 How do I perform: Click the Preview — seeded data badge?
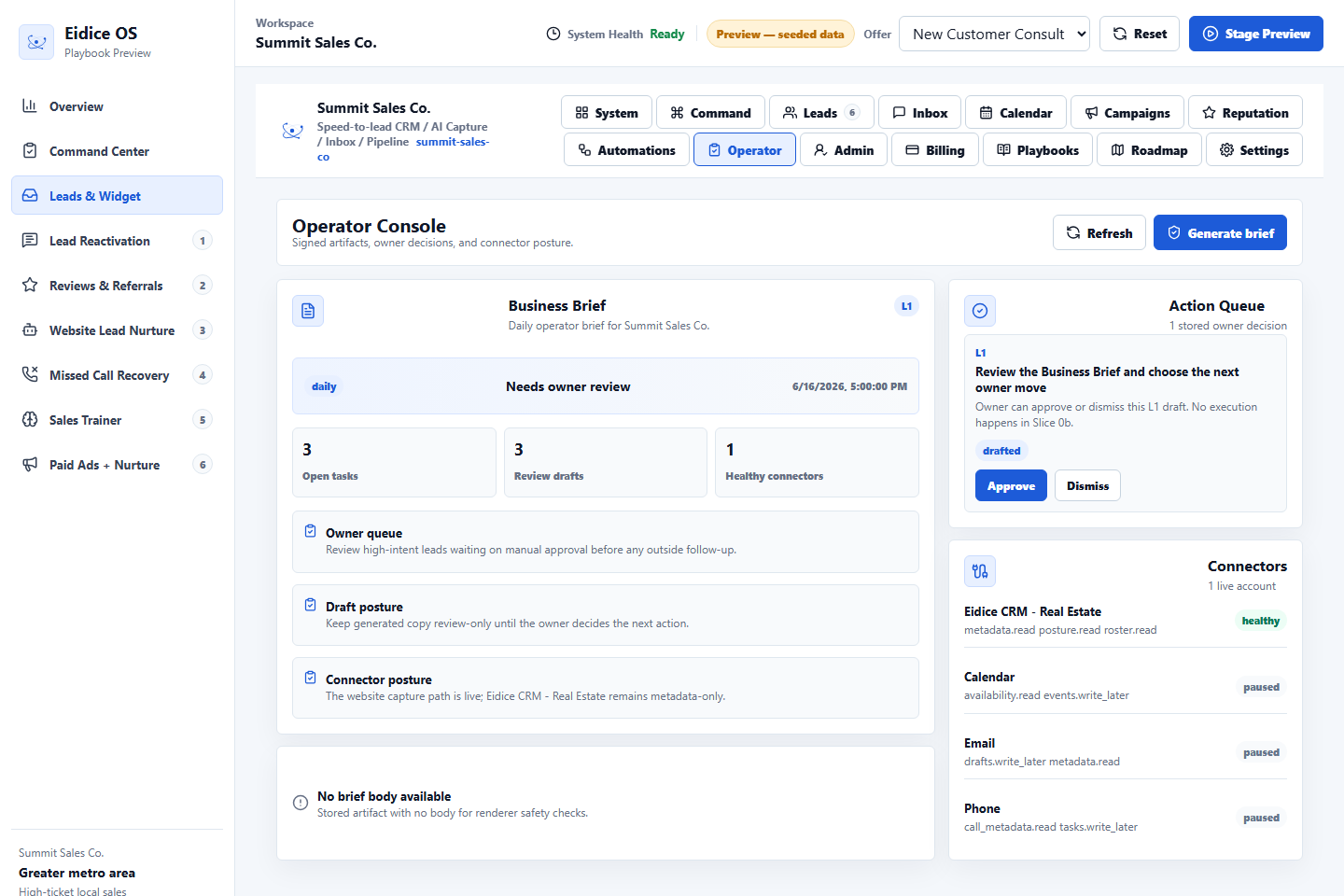point(780,34)
